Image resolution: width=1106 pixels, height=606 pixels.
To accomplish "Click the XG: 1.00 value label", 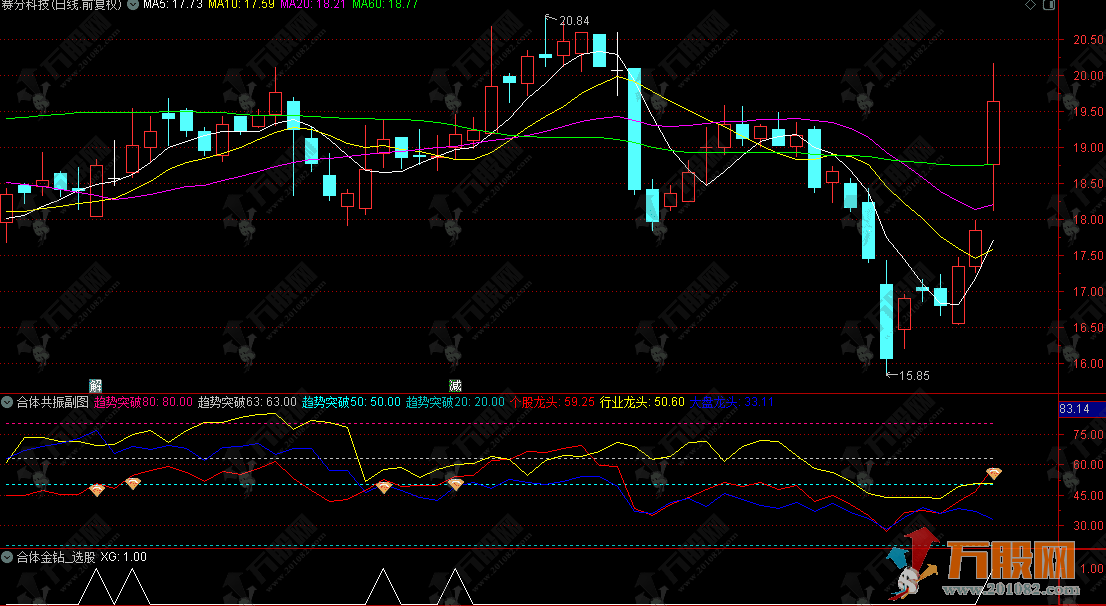I will tap(123, 557).
